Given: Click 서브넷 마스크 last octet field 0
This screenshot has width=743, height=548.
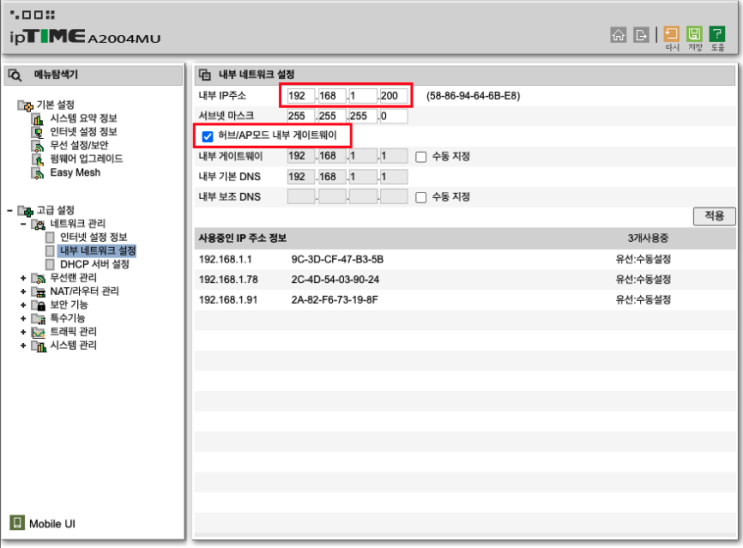Looking at the screenshot, I should click(x=393, y=116).
